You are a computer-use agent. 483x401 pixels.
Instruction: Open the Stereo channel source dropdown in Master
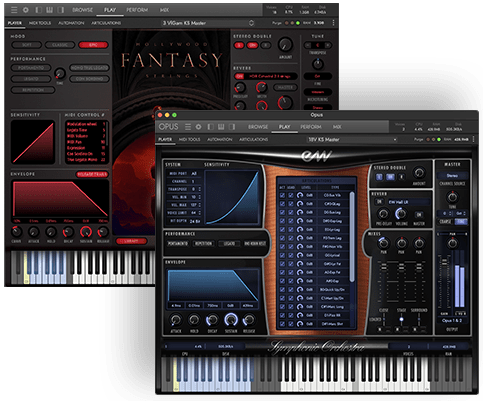(x=452, y=175)
